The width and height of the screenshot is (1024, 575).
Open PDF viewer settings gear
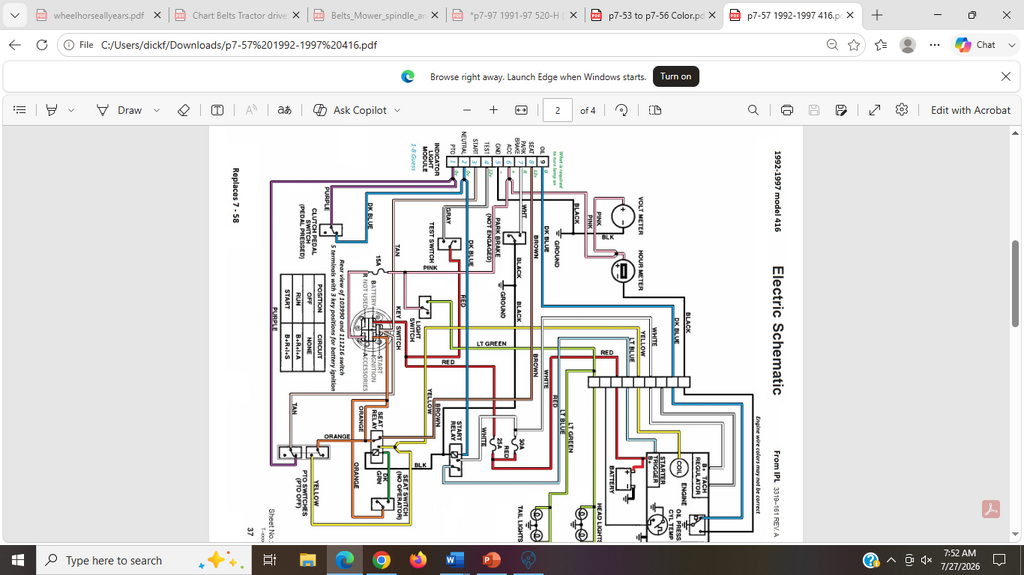902,110
